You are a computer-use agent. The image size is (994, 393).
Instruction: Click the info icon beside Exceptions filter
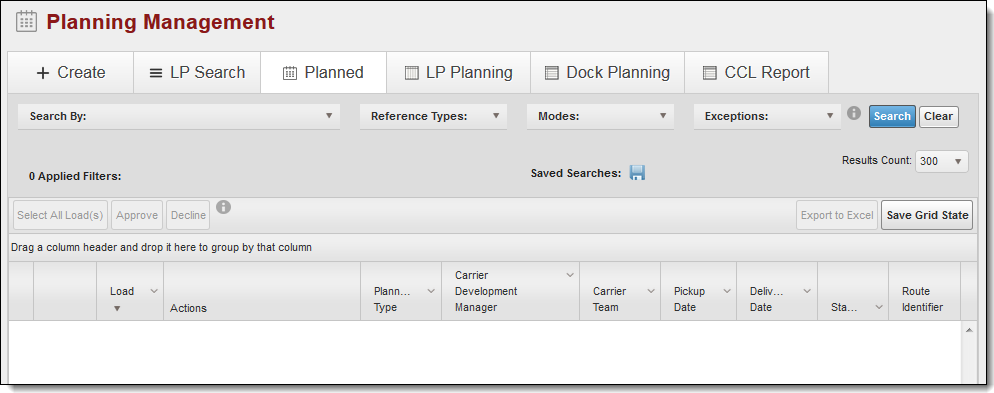point(854,113)
